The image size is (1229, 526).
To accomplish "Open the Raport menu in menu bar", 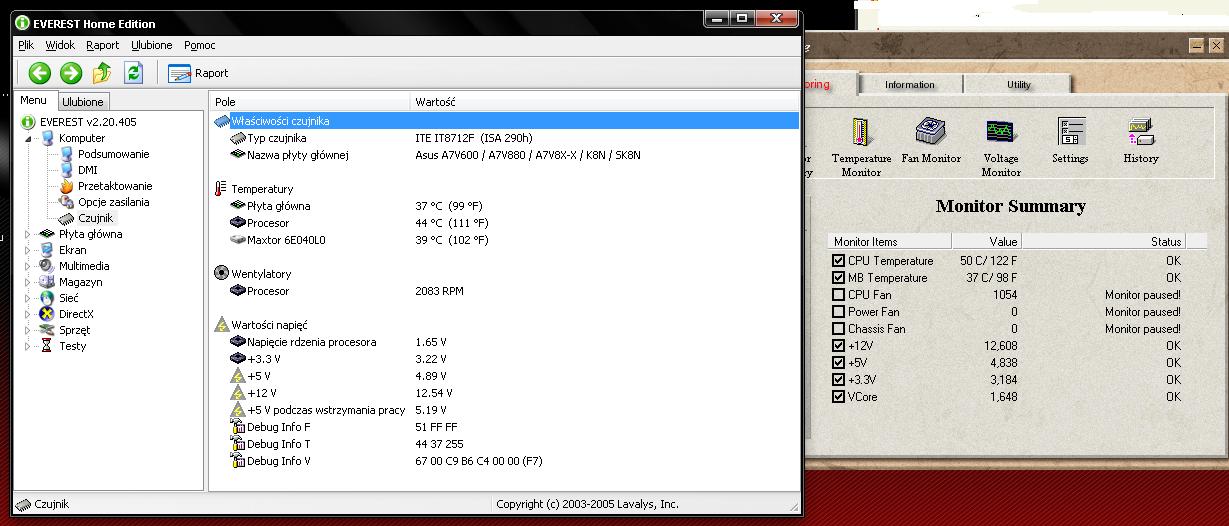I will pyautogui.click(x=103, y=45).
